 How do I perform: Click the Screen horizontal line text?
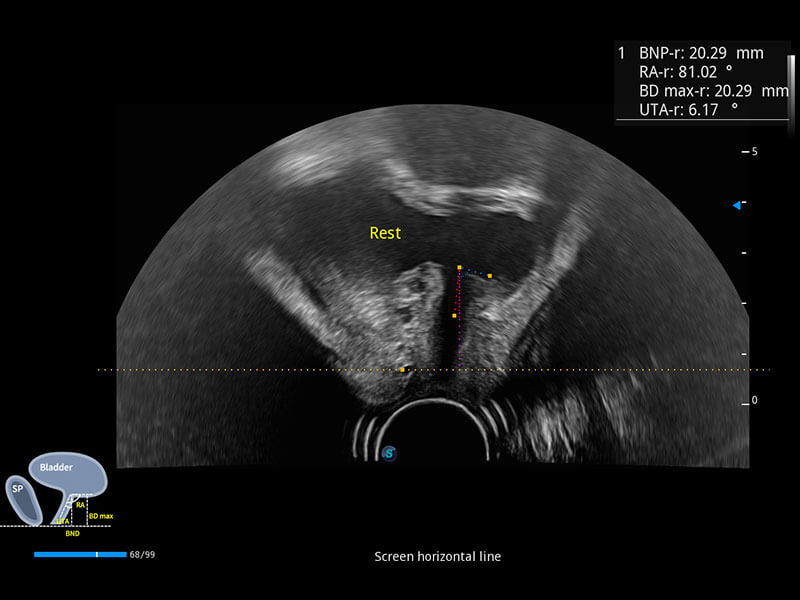coord(437,556)
